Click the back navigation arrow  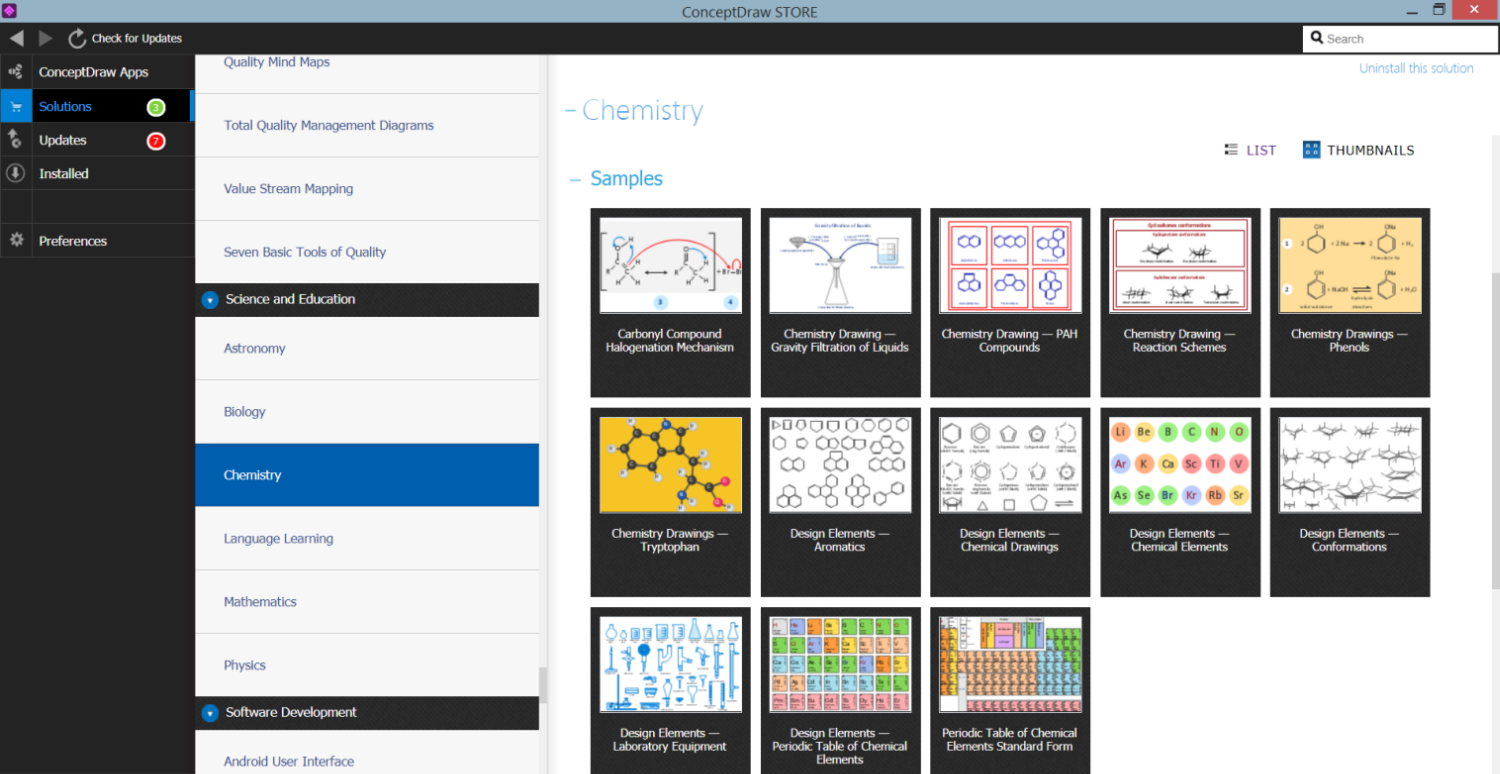point(16,38)
